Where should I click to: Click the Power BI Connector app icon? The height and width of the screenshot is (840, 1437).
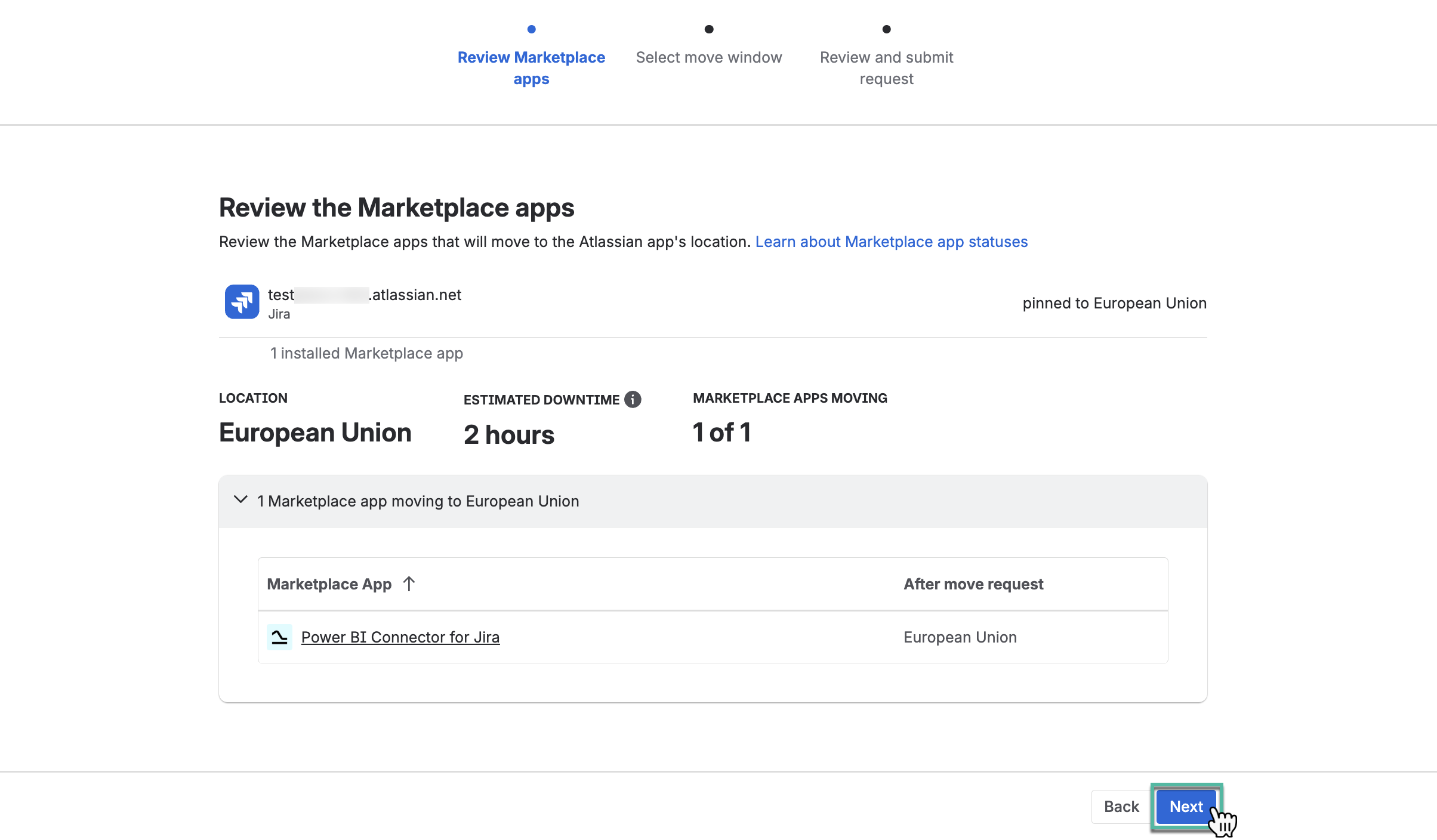(279, 637)
